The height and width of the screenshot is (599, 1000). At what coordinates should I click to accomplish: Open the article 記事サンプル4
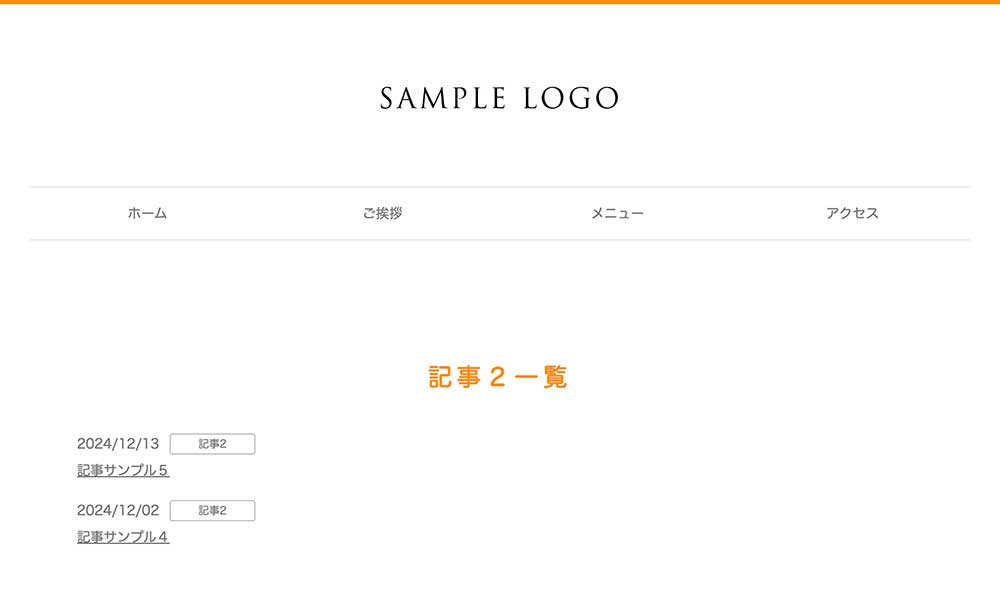123,537
